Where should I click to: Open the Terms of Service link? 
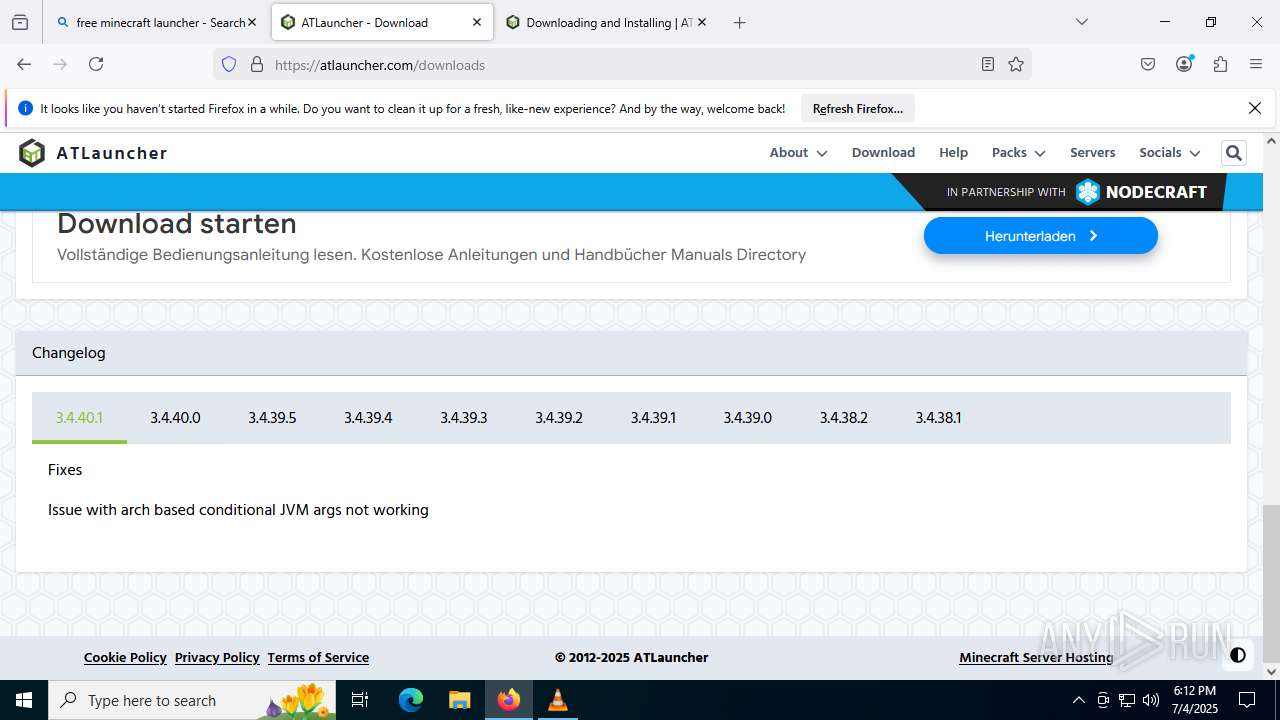click(318, 657)
